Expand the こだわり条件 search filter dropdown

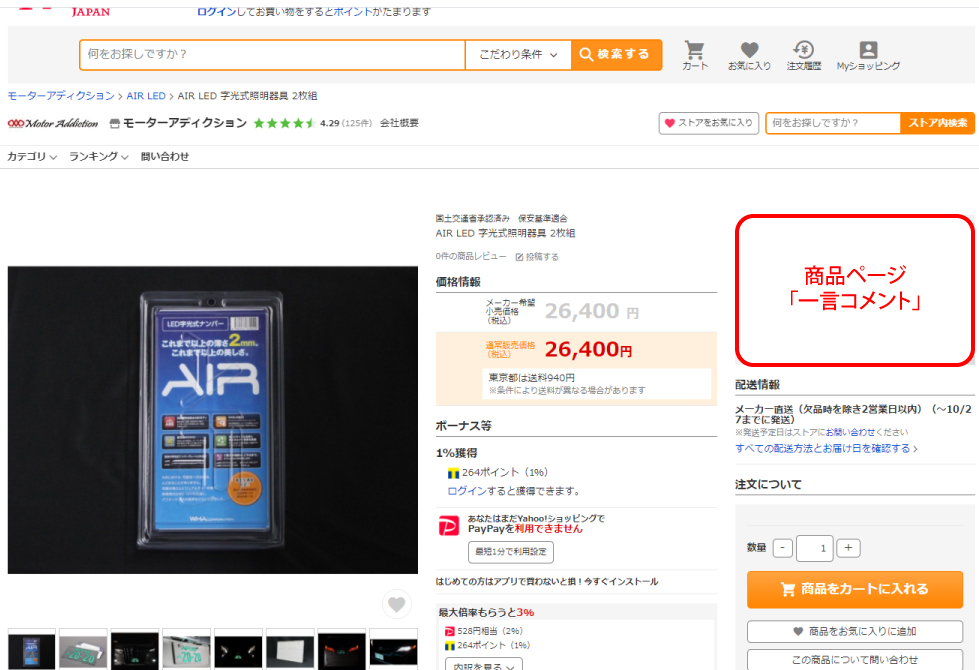tap(518, 54)
